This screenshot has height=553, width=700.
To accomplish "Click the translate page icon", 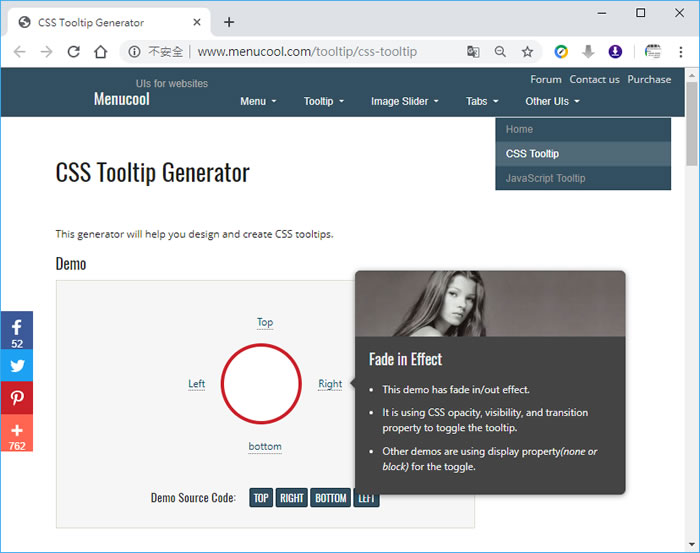I will 473,52.
